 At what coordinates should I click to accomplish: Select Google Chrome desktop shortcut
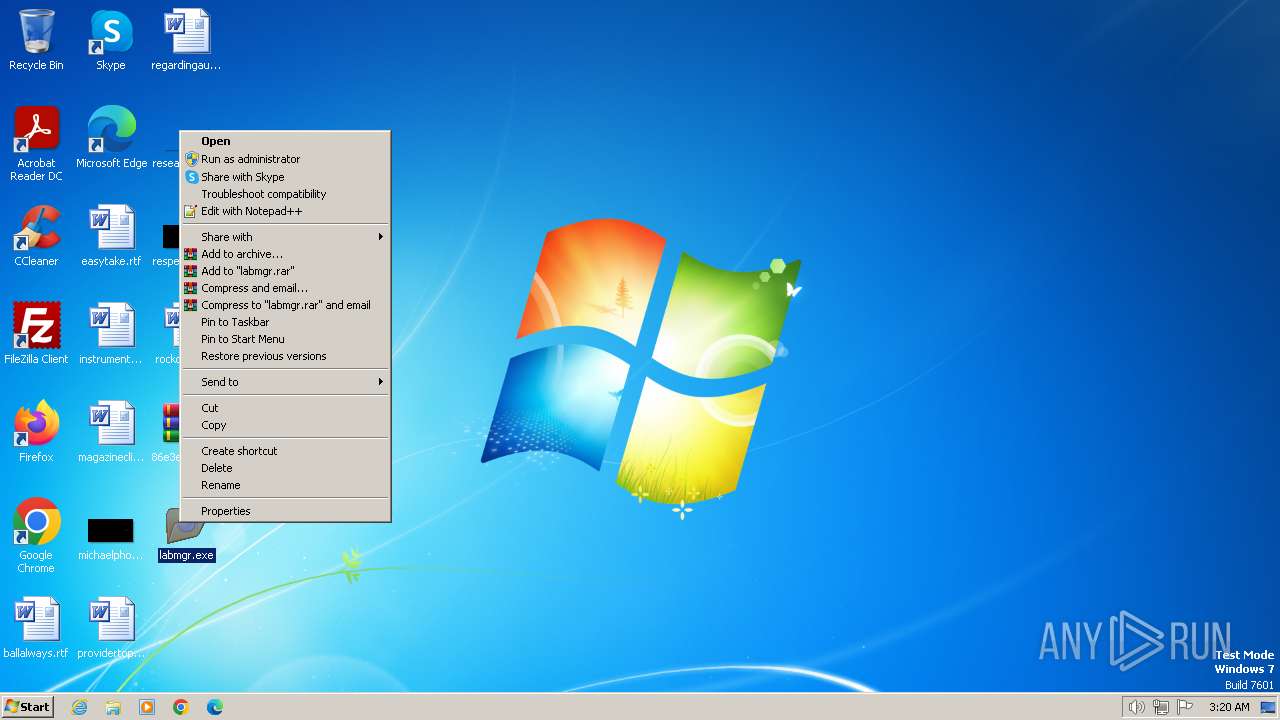(x=36, y=536)
